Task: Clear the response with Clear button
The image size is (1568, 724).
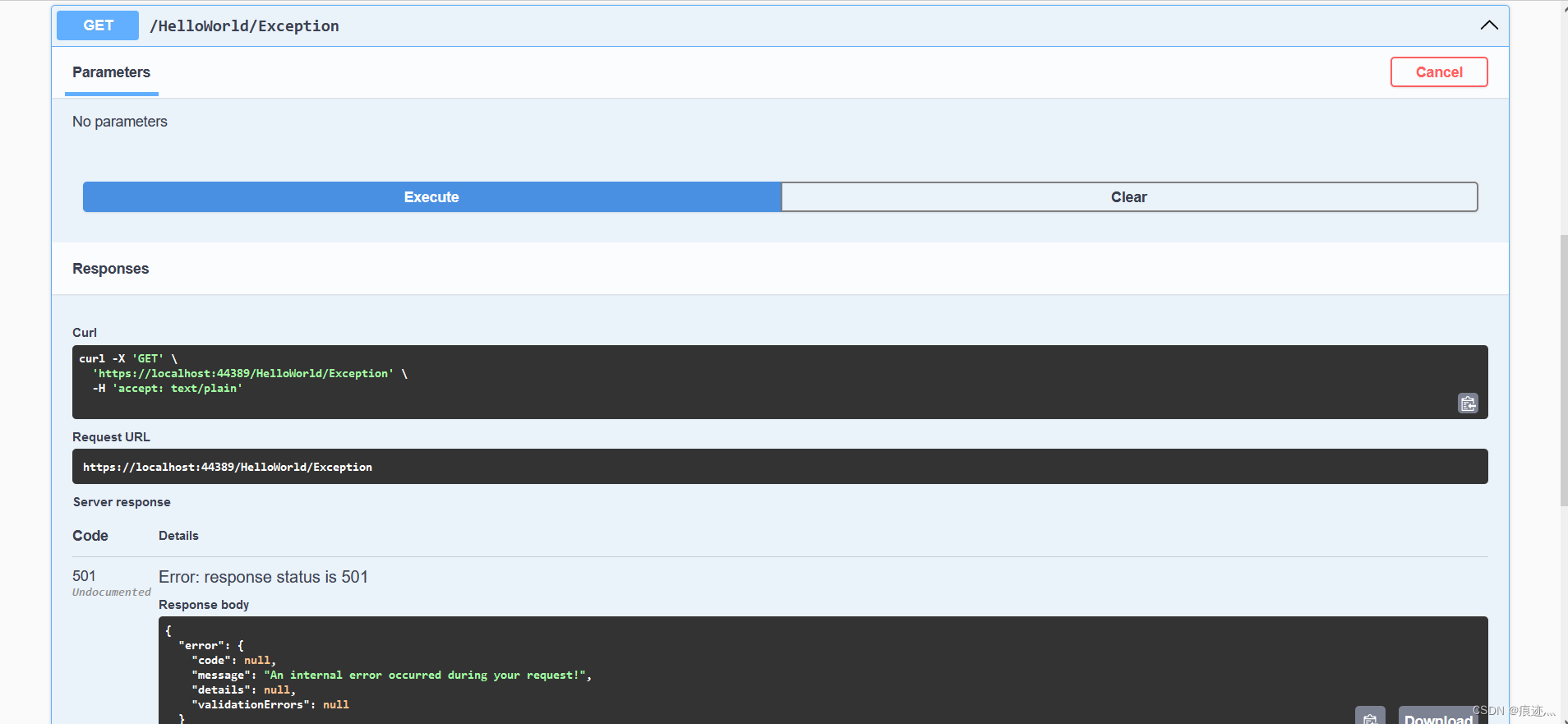Action: coord(1129,197)
